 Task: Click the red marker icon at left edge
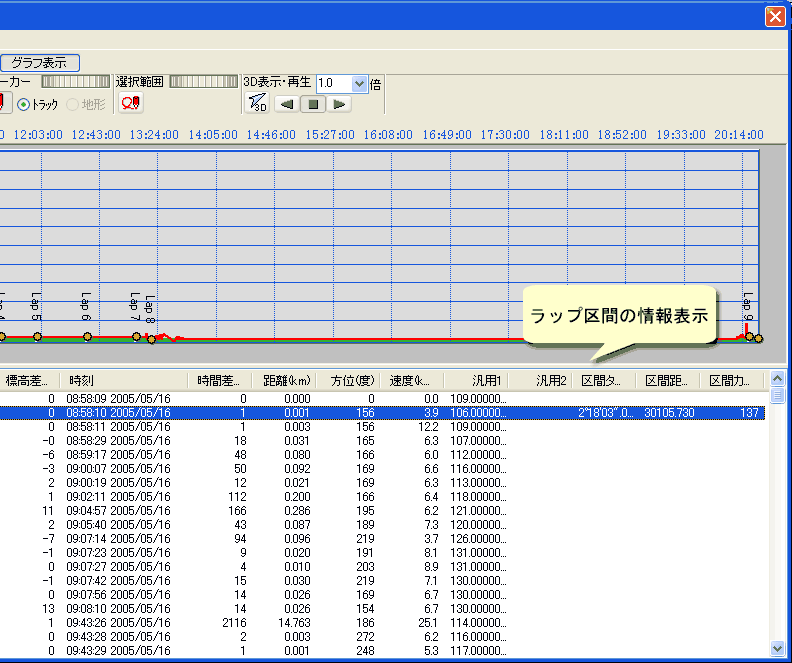pyautogui.click(x=3, y=104)
